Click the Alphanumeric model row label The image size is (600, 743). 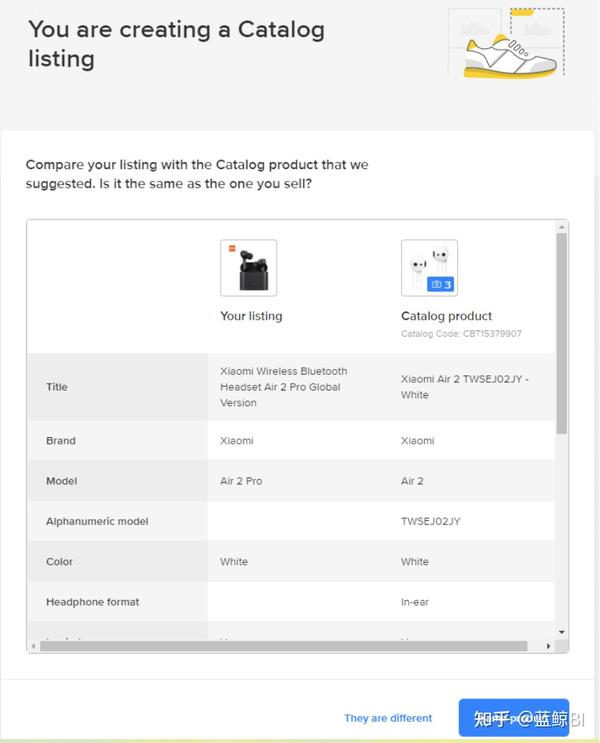tap(97, 521)
